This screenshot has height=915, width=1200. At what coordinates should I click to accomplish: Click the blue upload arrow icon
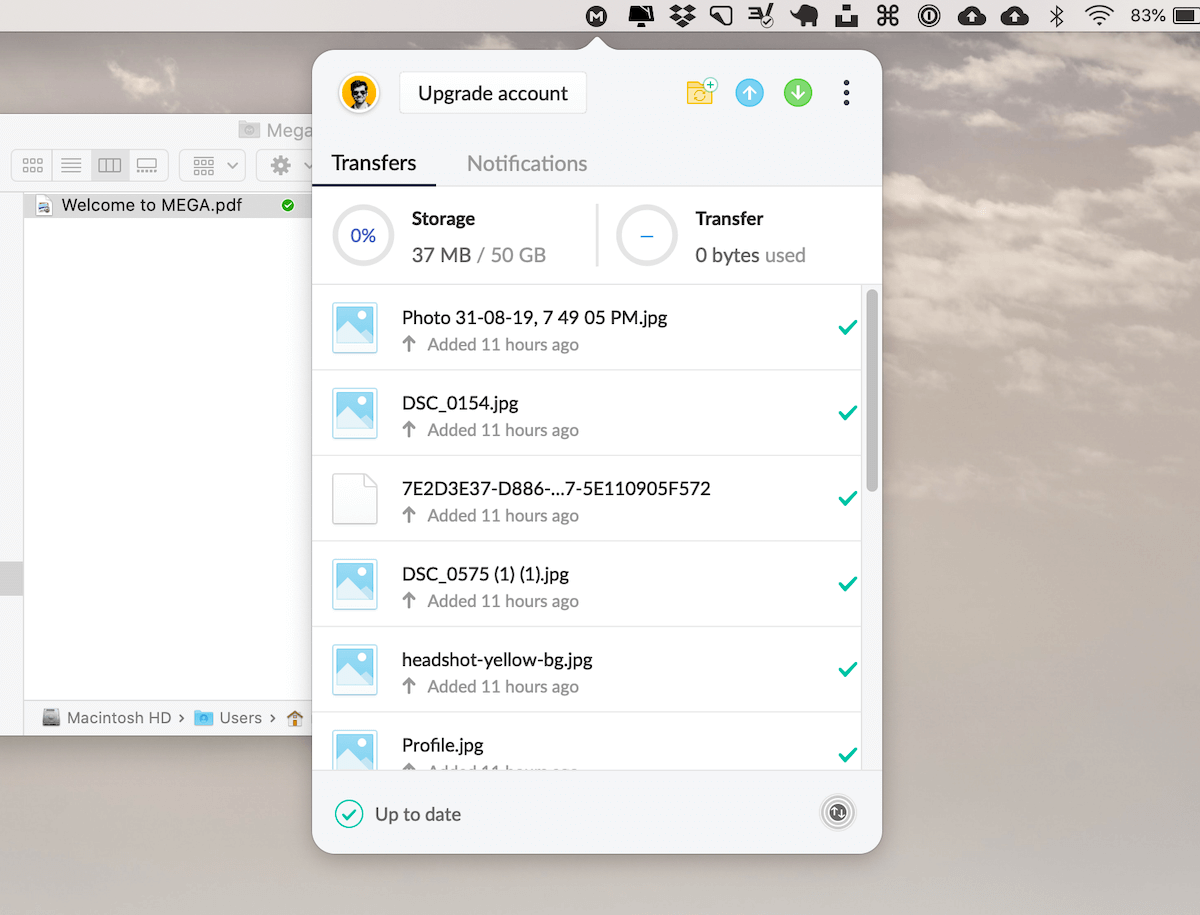tap(749, 92)
